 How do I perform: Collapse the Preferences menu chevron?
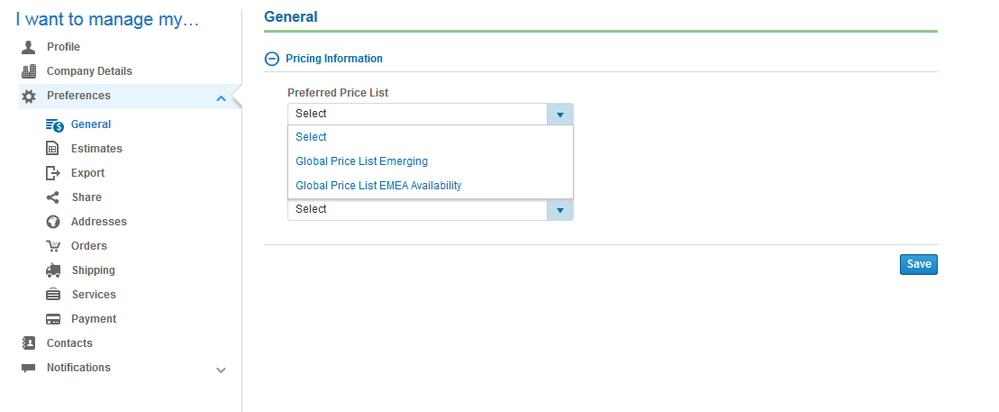221,98
